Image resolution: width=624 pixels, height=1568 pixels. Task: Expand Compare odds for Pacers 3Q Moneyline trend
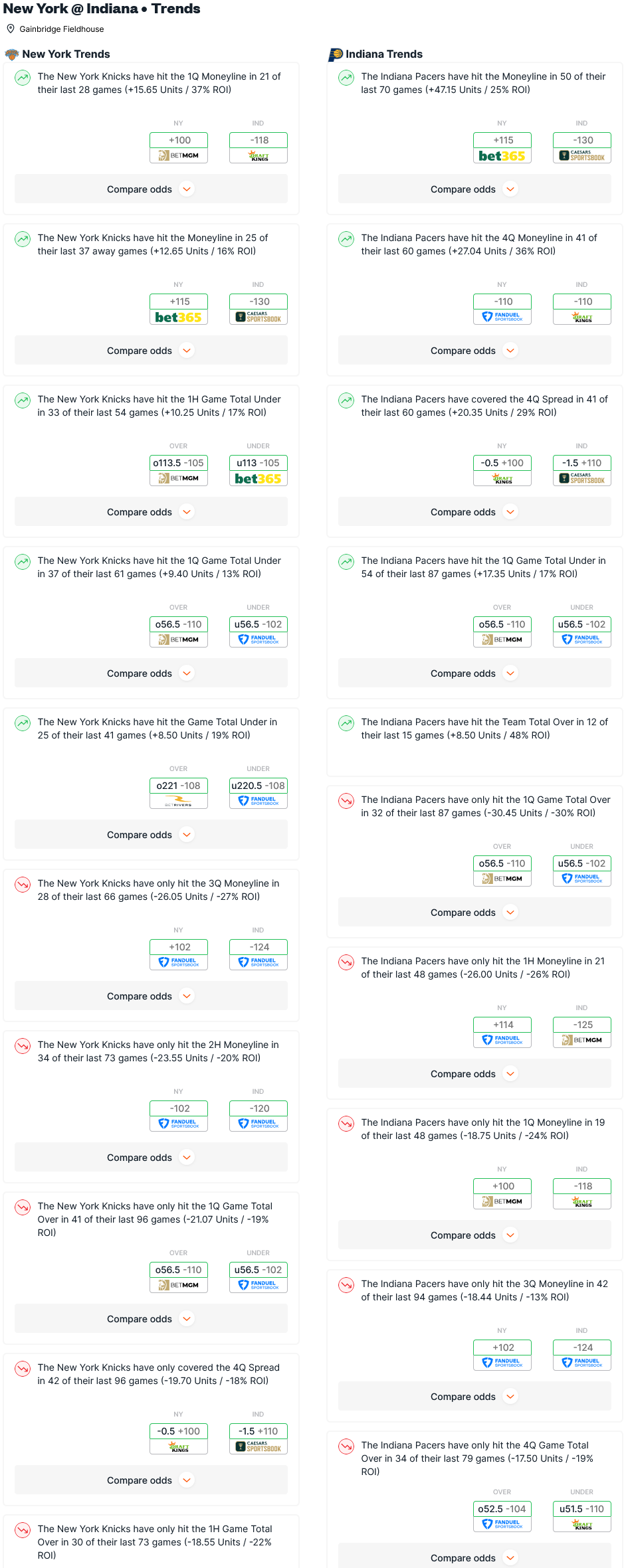point(474,1397)
